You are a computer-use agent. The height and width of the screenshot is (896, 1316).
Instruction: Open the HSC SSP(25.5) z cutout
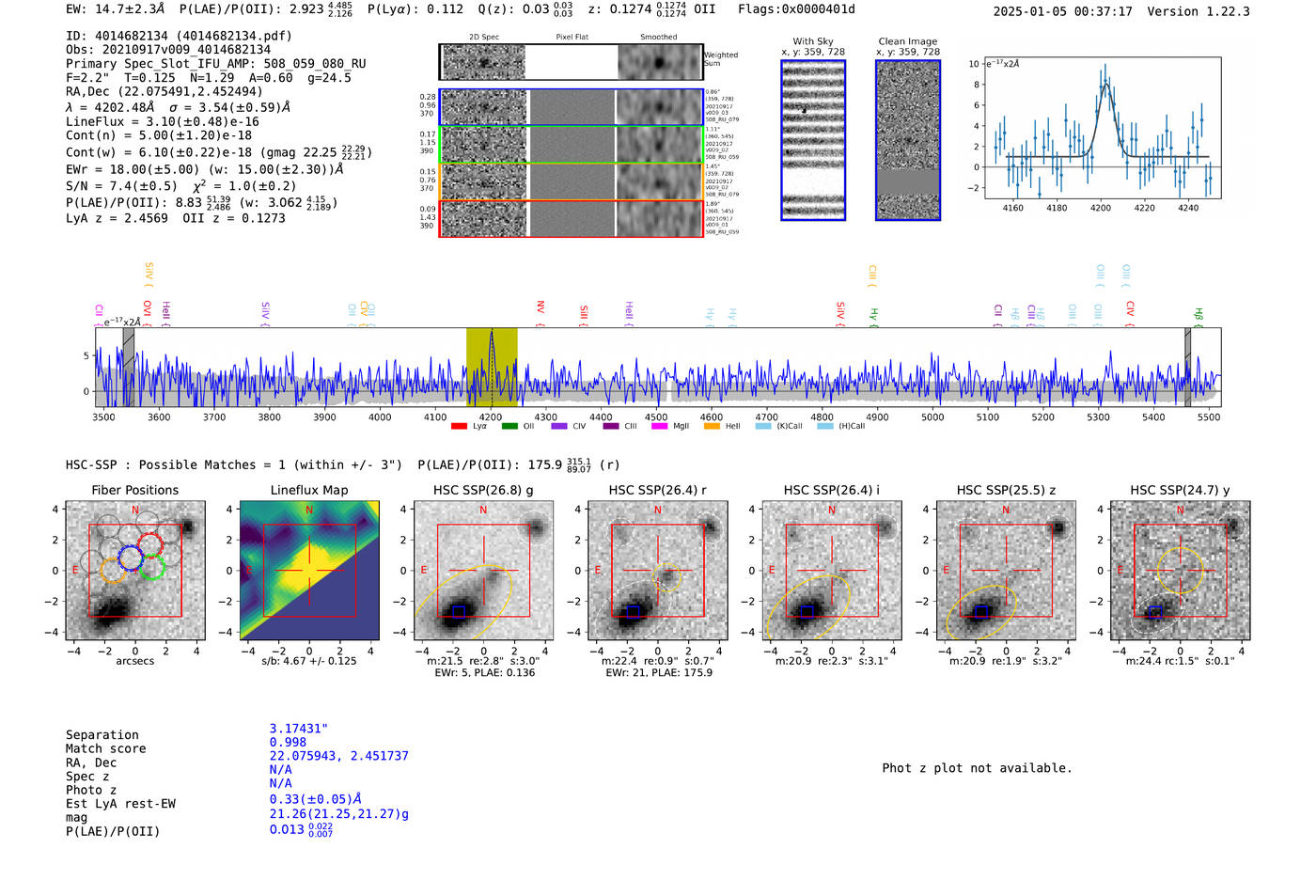(1006, 570)
